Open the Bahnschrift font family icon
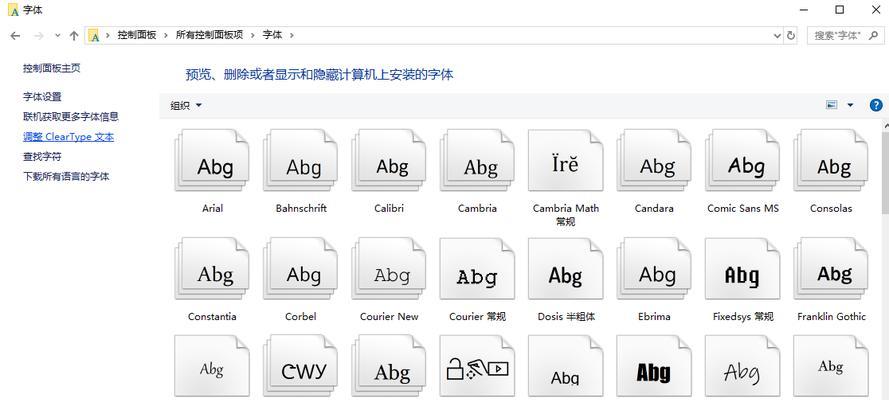The height and width of the screenshot is (400, 889). pos(300,161)
